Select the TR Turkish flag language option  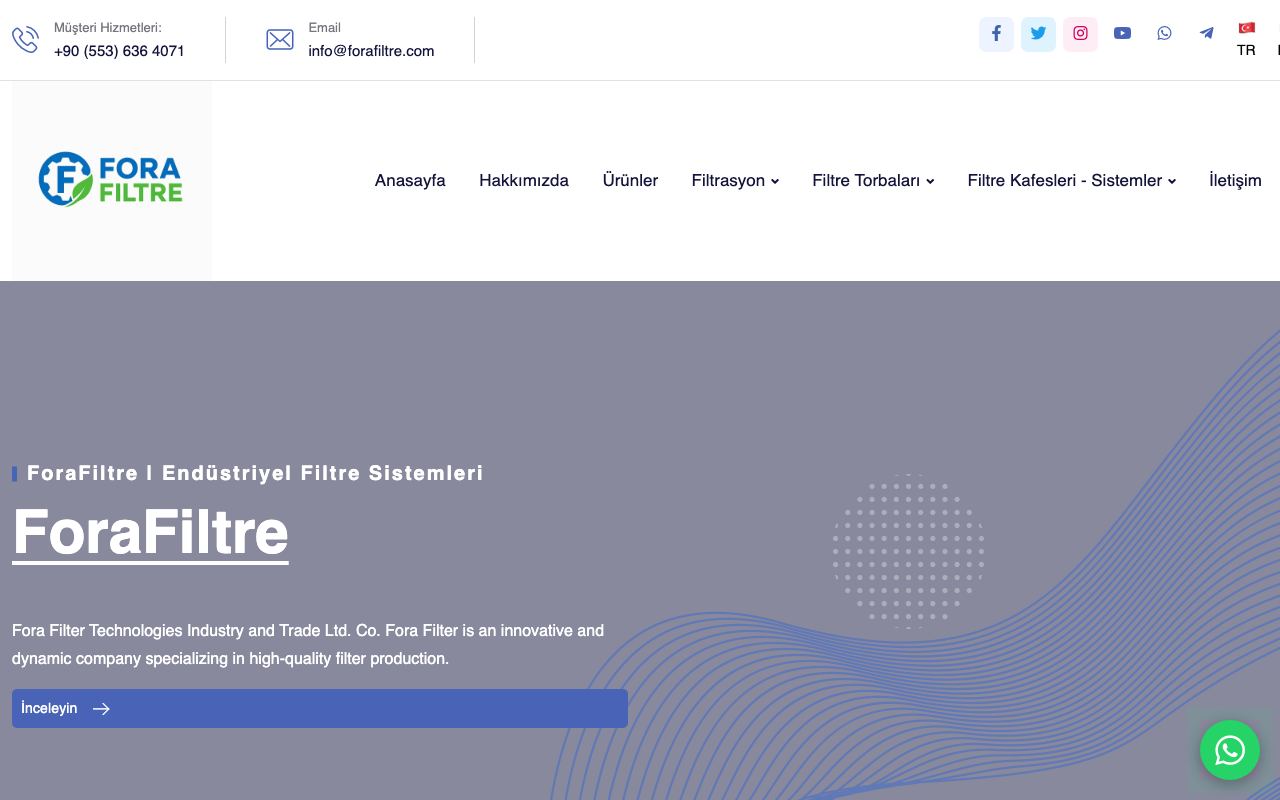pos(1246,39)
